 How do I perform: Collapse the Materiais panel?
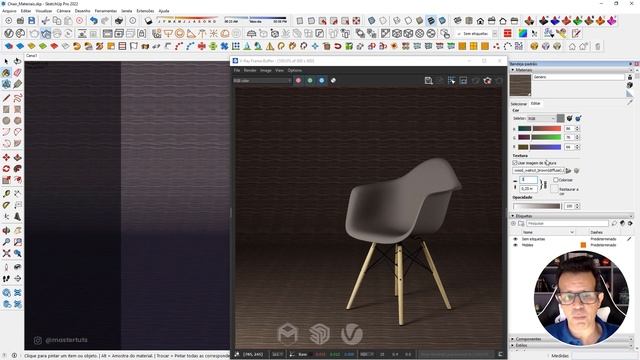[513, 70]
